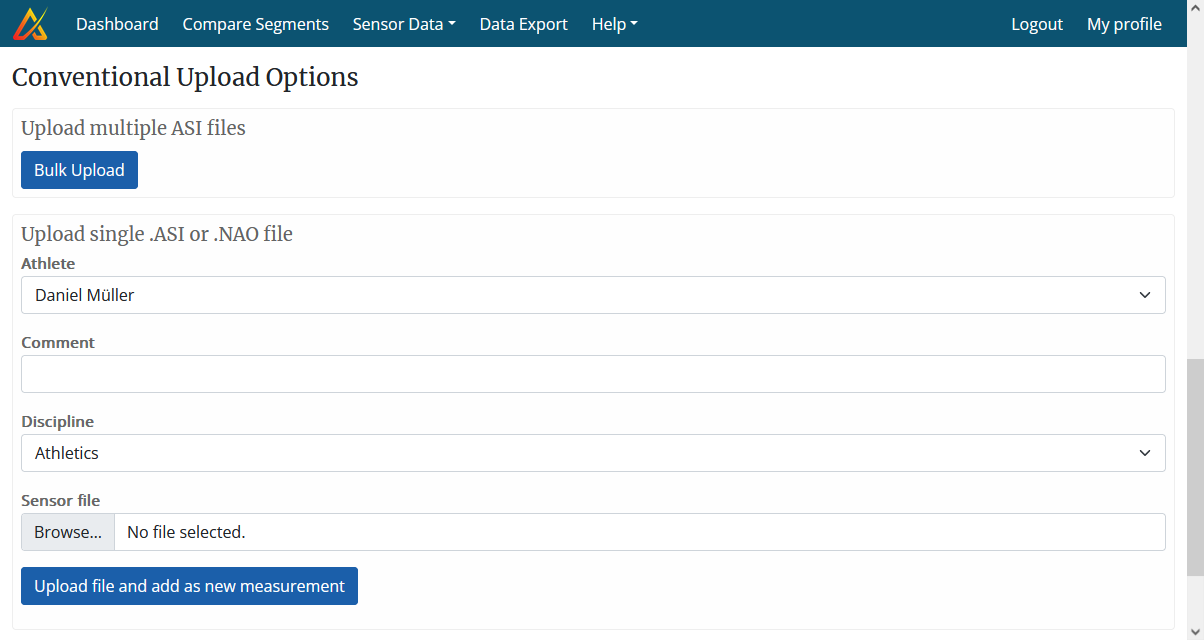Click the Bulk Upload button
Screen dimensions: 1204x640
(79, 170)
